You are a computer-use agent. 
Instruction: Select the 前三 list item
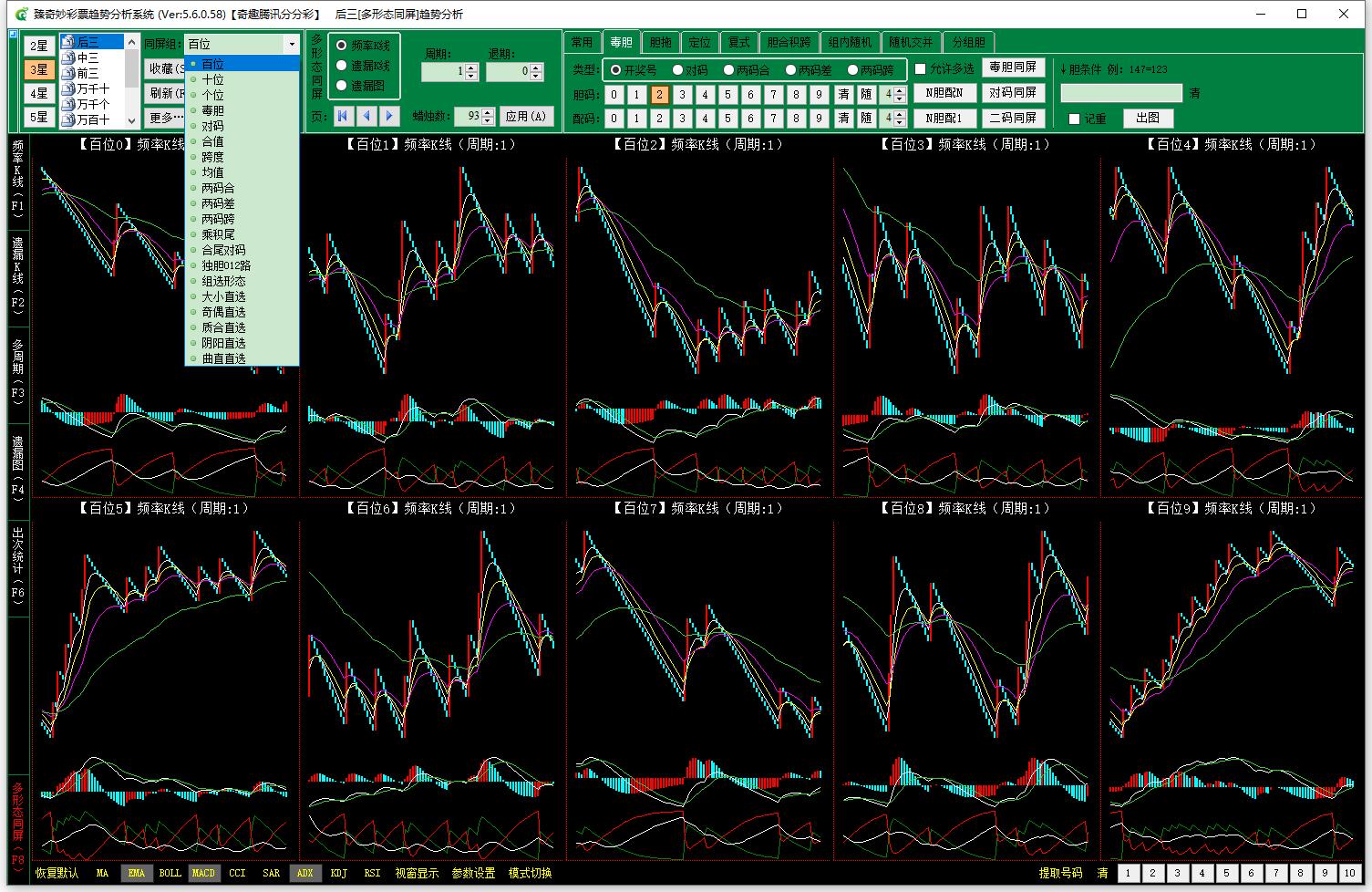click(x=88, y=73)
